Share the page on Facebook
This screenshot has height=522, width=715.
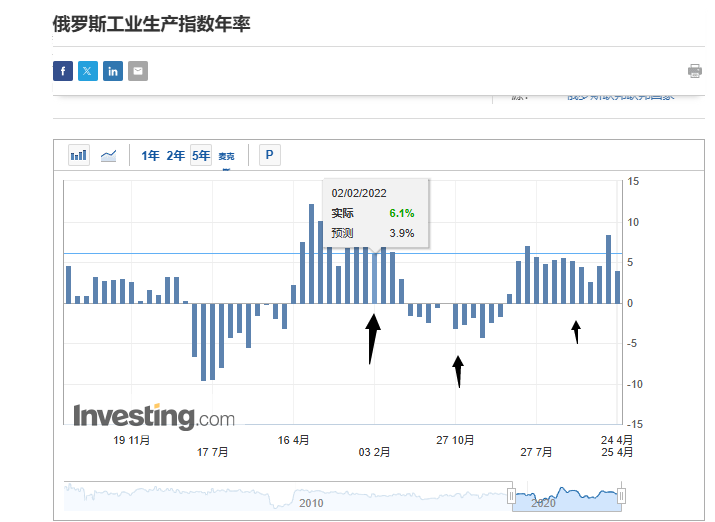click(x=63, y=71)
